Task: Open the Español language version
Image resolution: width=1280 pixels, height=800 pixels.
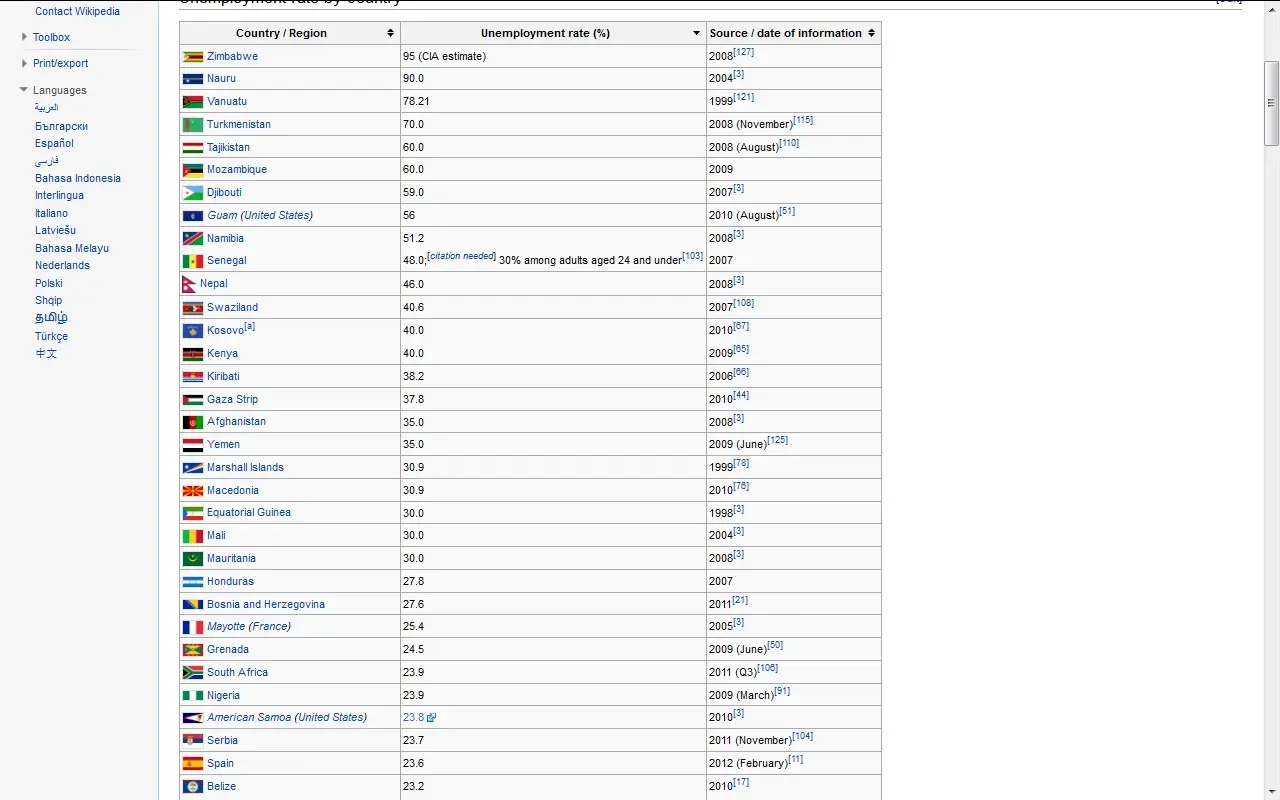Action: 54,143
